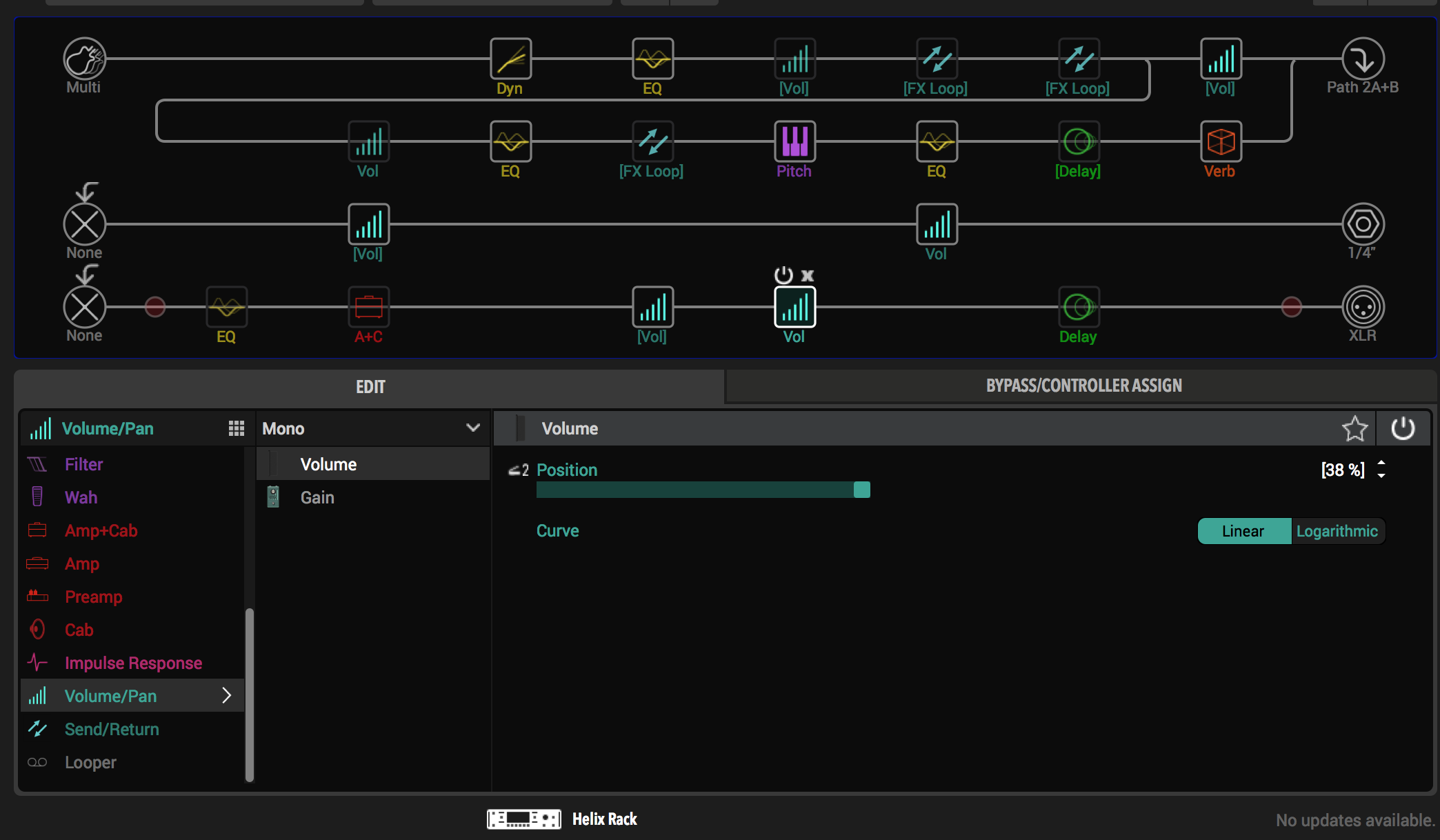Viewport: 1440px width, 840px height.
Task: Select the orange Verb block
Action: point(1221,142)
